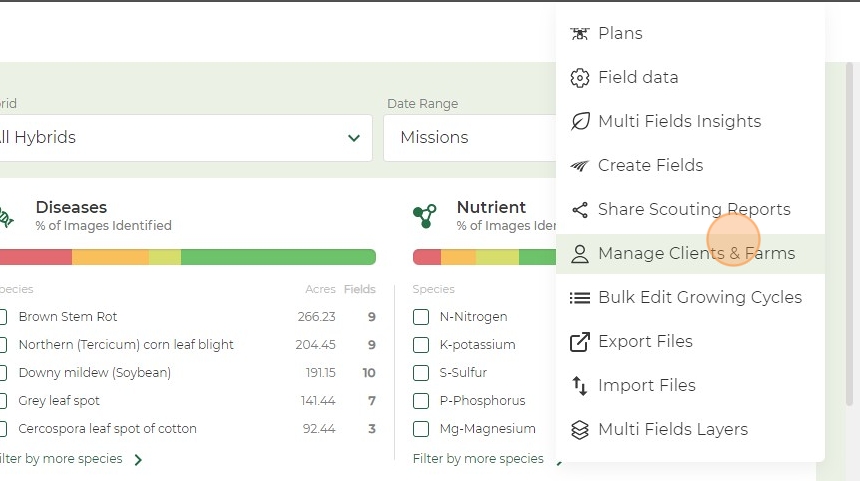The width and height of the screenshot is (860, 481).
Task: Click the red segment of Diseases bar
Action: coord(36,257)
